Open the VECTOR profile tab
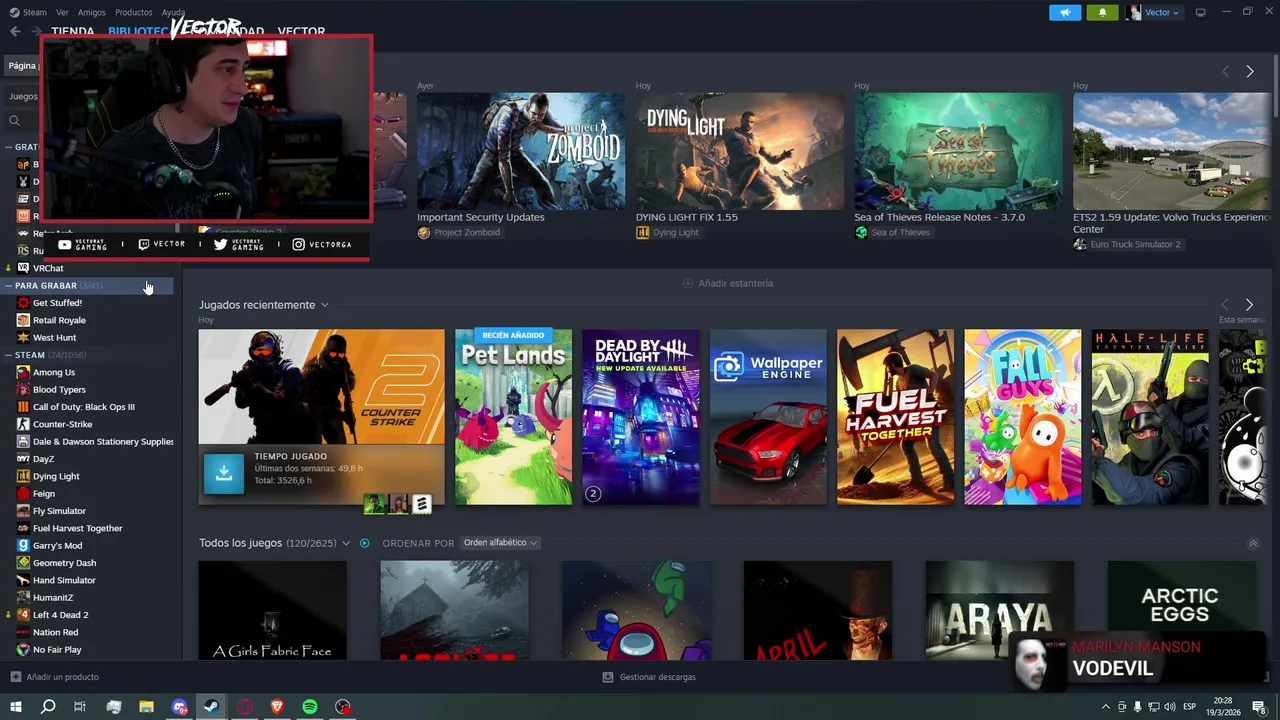 (x=301, y=31)
